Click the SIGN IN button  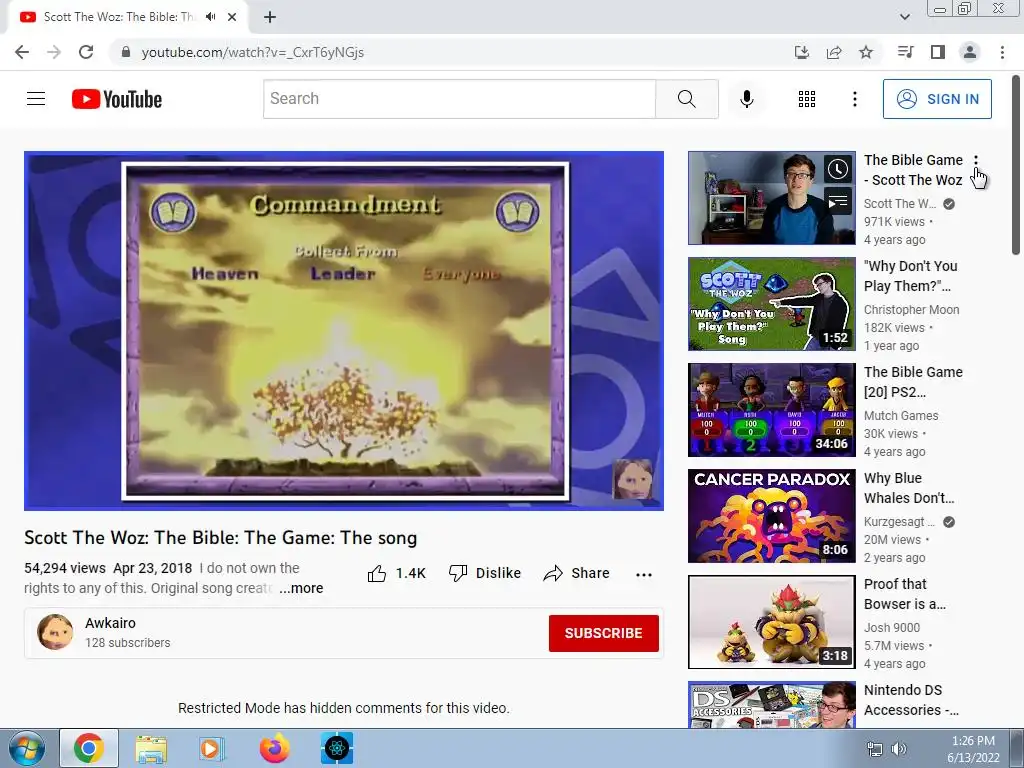(937, 99)
